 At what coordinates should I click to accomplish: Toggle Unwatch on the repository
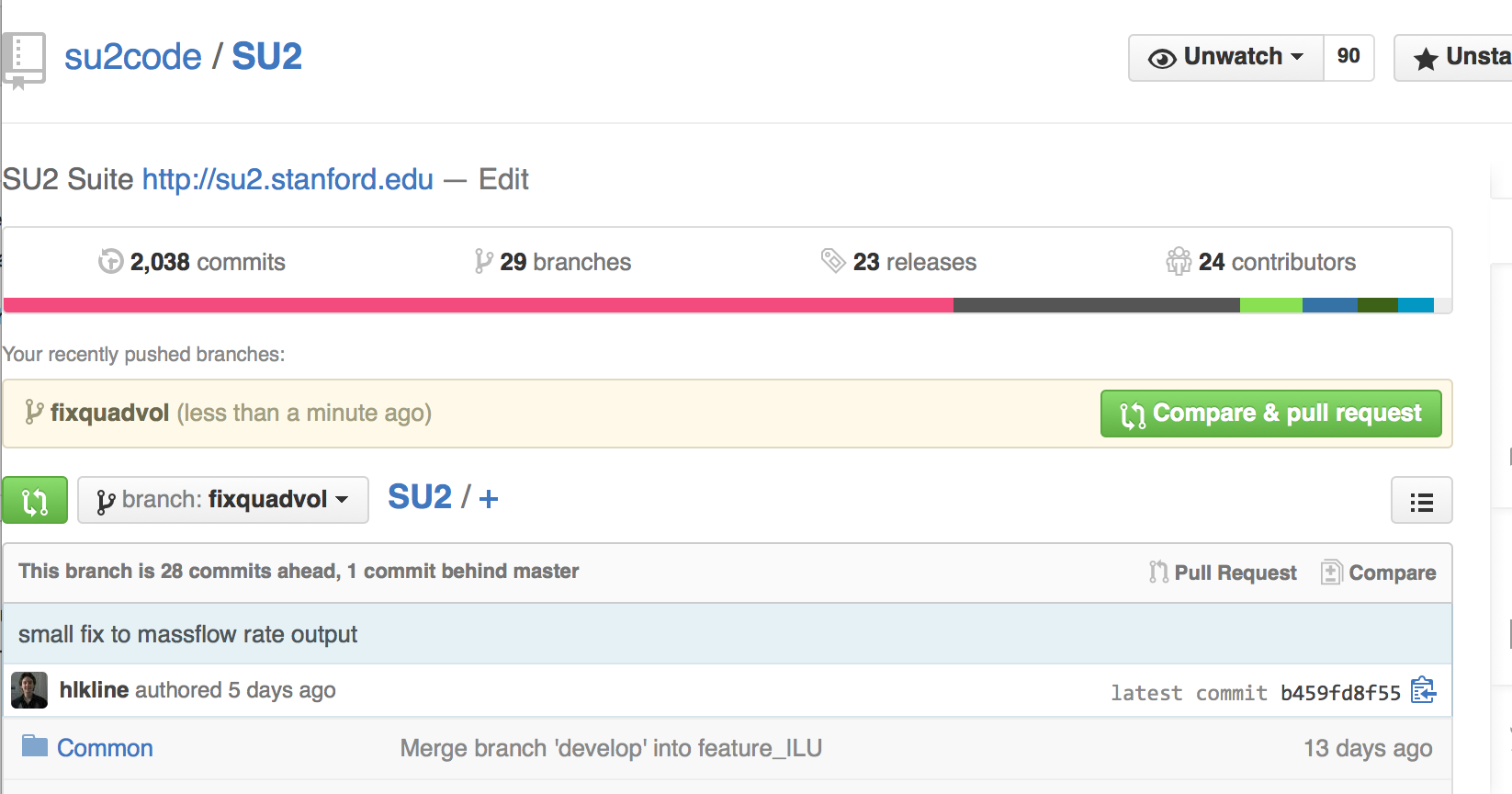click(1226, 57)
